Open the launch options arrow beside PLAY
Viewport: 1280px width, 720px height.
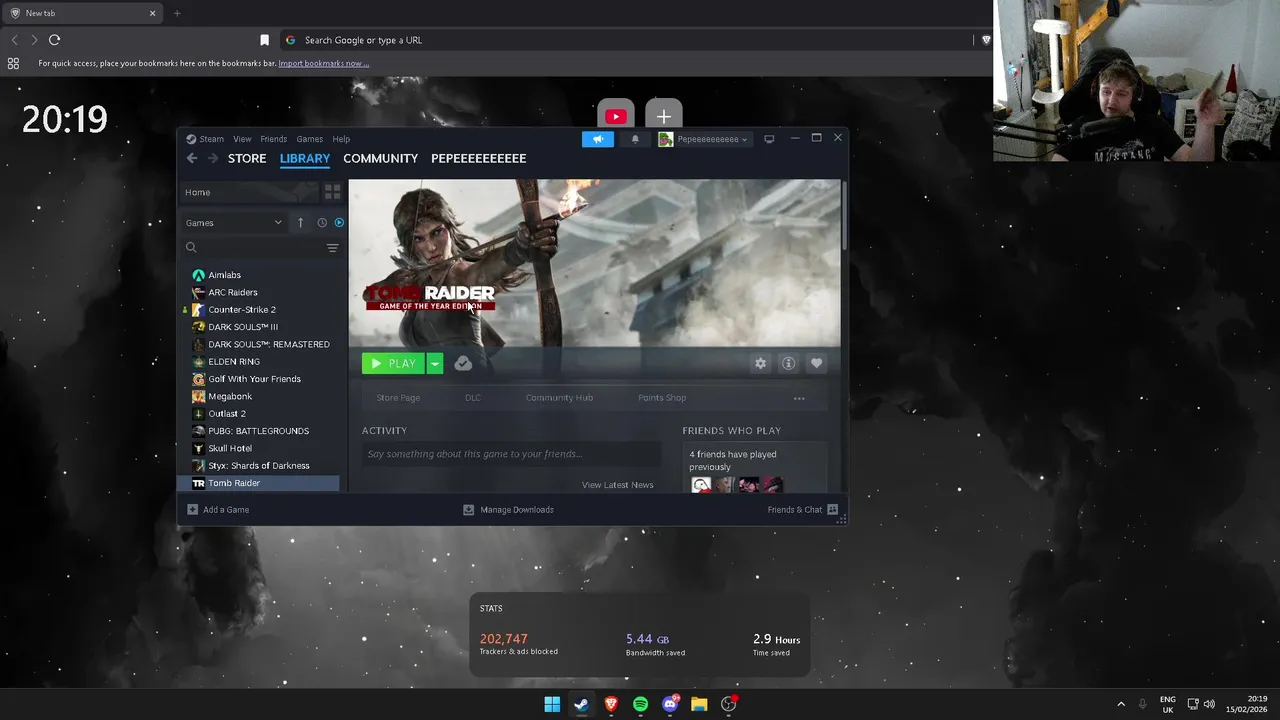pos(434,364)
